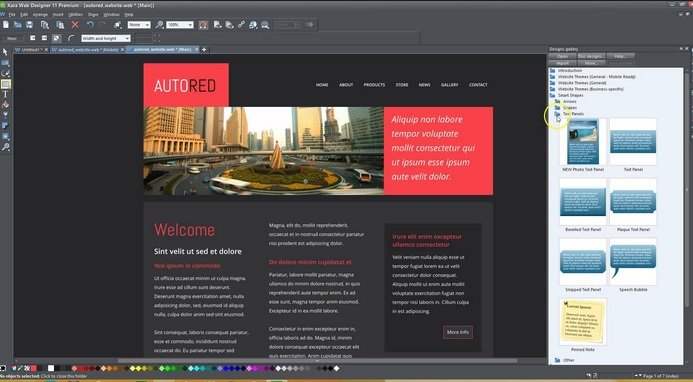The image size is (693, 382).
Task: Toggle the red magnet snap icon
Action: [x=203, y=25]
